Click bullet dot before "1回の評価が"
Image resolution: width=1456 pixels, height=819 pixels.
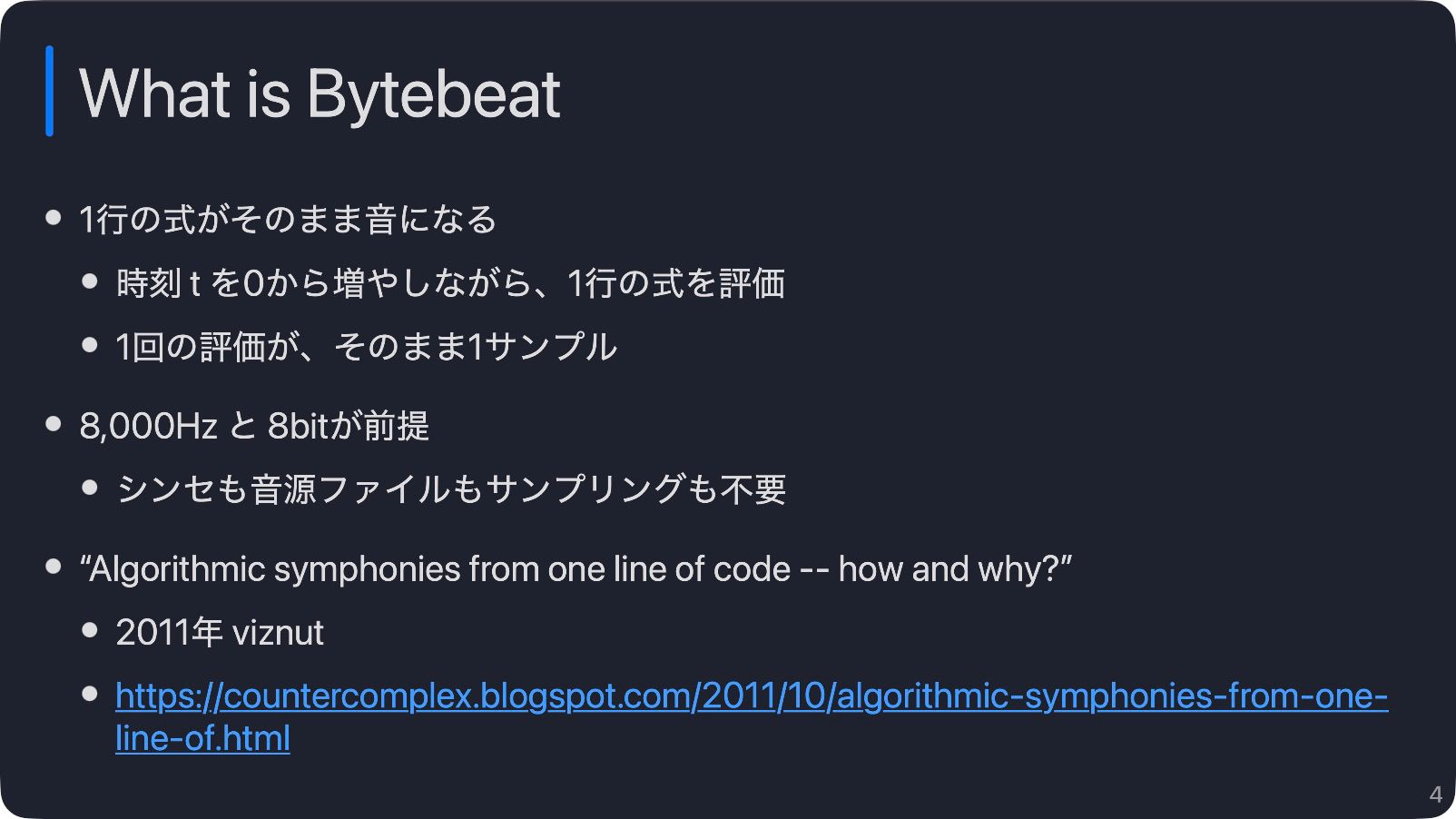point(89,345)
